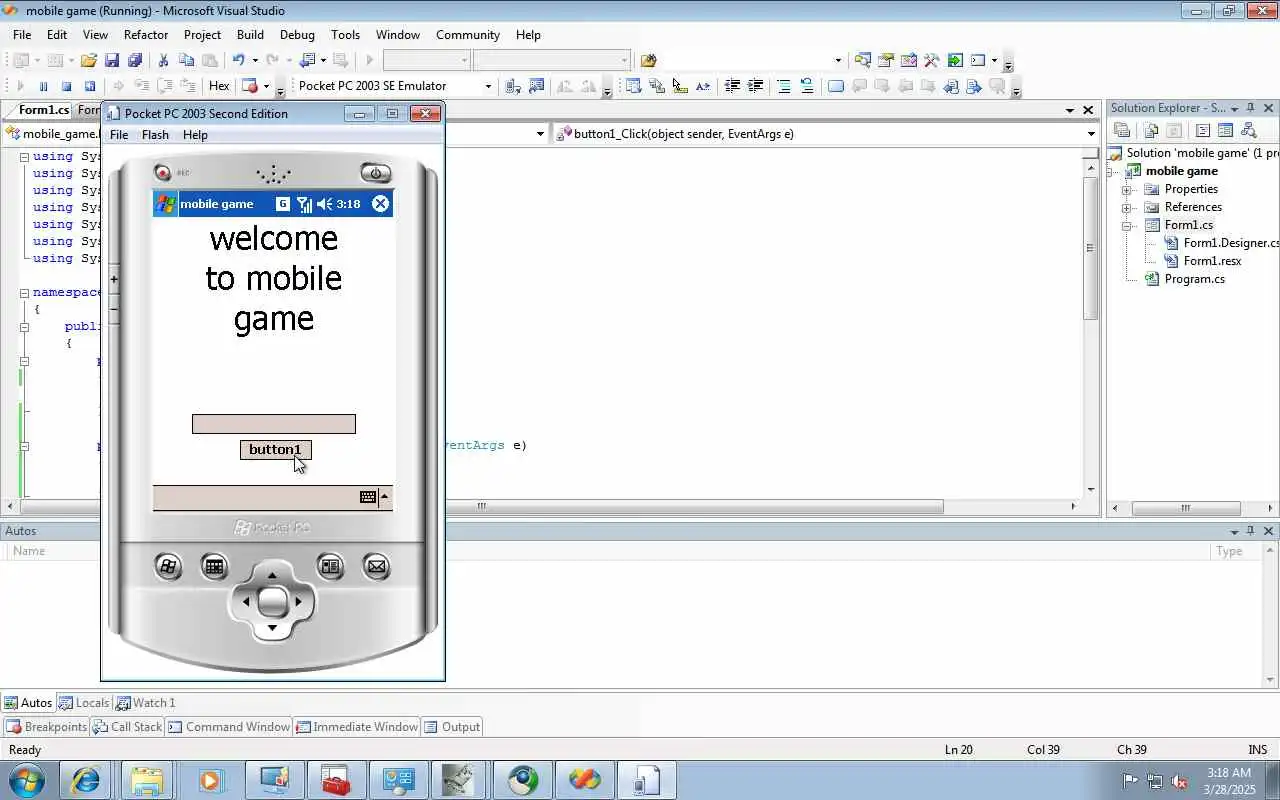The width and height of the screenshot is (1280, 800).
Task: Collapse the namespace block in code editor
Action: click(24, 293)
